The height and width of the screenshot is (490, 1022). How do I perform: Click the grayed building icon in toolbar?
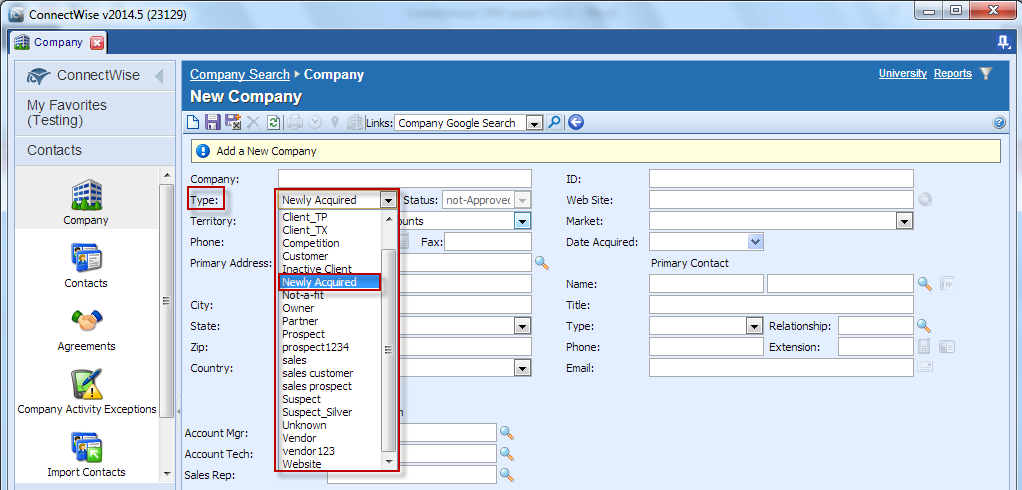(355, 122)
